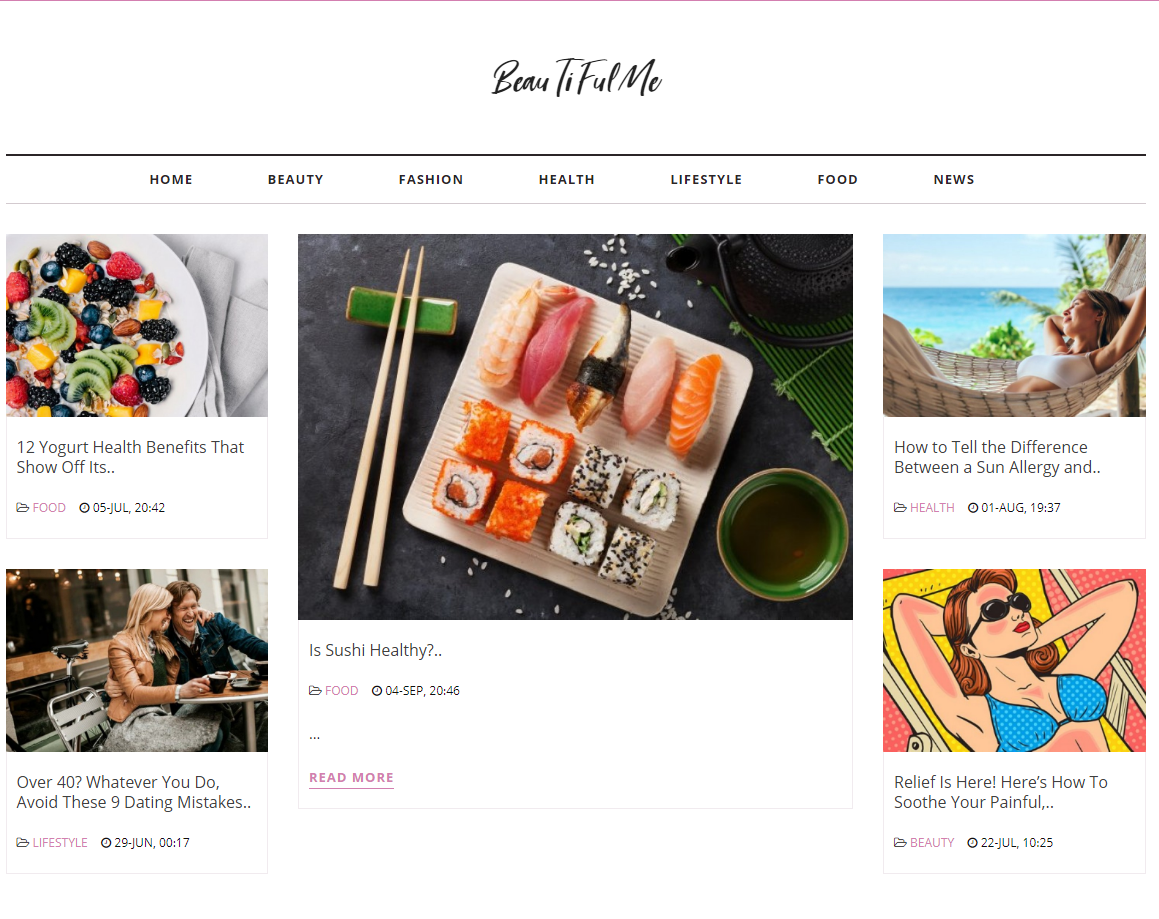Open the Lifestyle menu section

pos(706,180)
